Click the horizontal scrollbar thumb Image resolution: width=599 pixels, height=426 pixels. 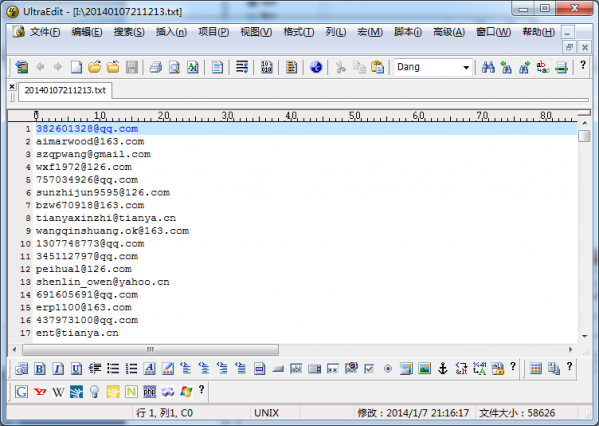pos(150,350)
